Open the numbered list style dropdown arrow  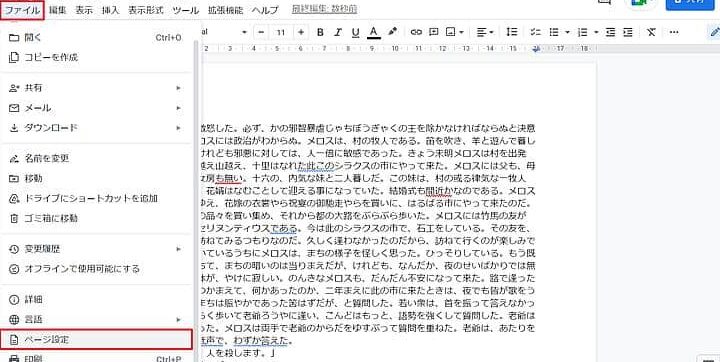tap(596, 32)
